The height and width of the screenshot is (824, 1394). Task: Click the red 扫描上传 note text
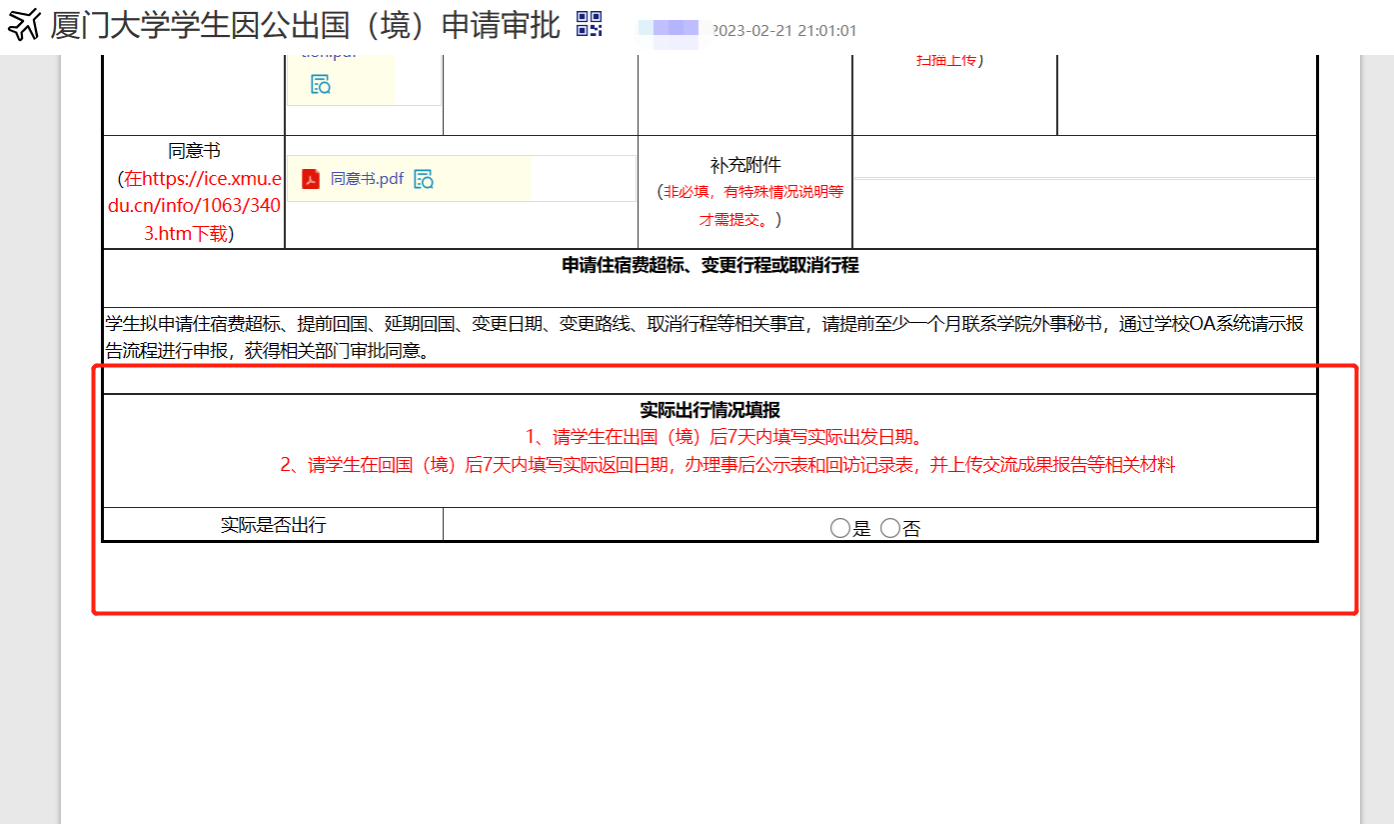pos(947,60)
